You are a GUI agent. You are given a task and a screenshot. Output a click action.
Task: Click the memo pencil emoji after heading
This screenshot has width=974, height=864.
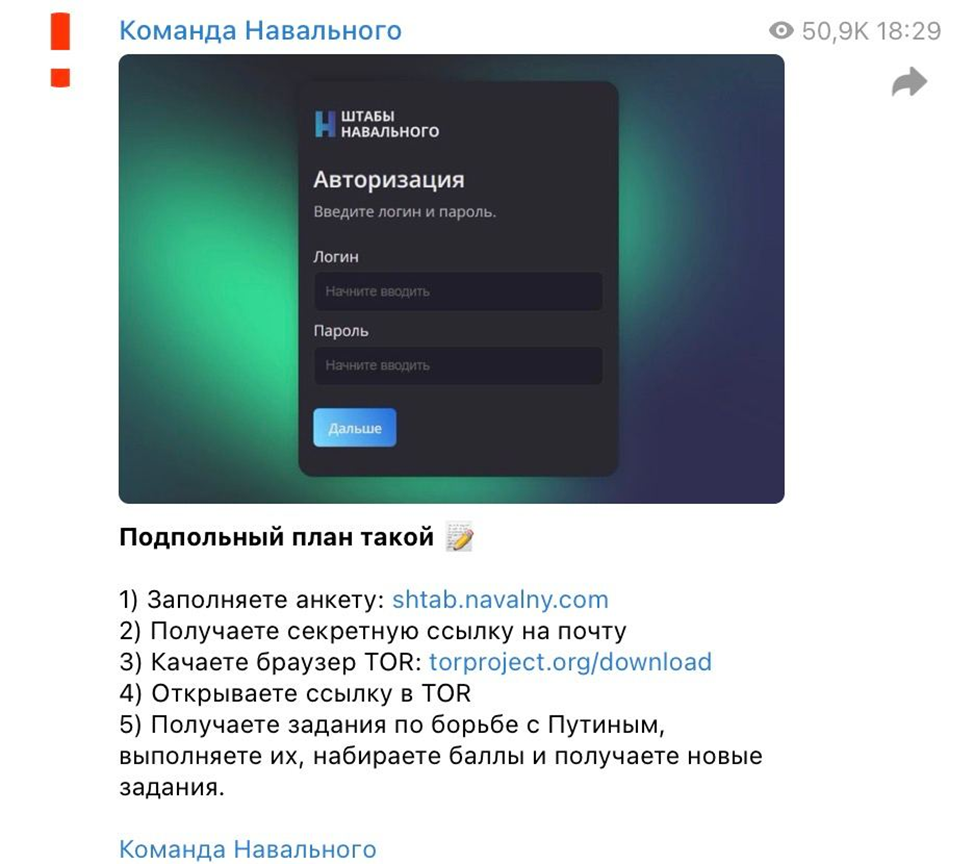click(460, 537)
